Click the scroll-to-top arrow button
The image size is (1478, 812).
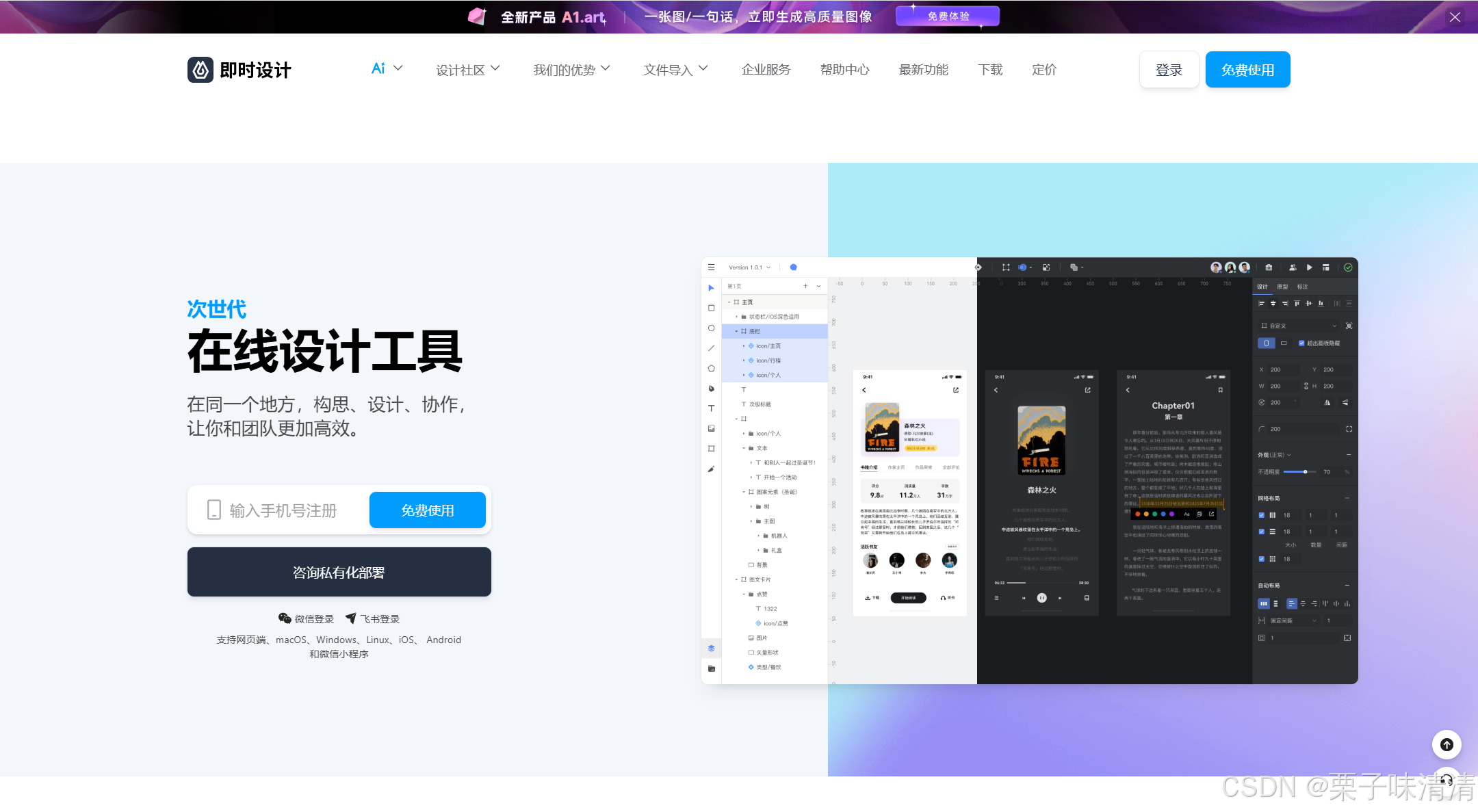(x=1447, y=744)
